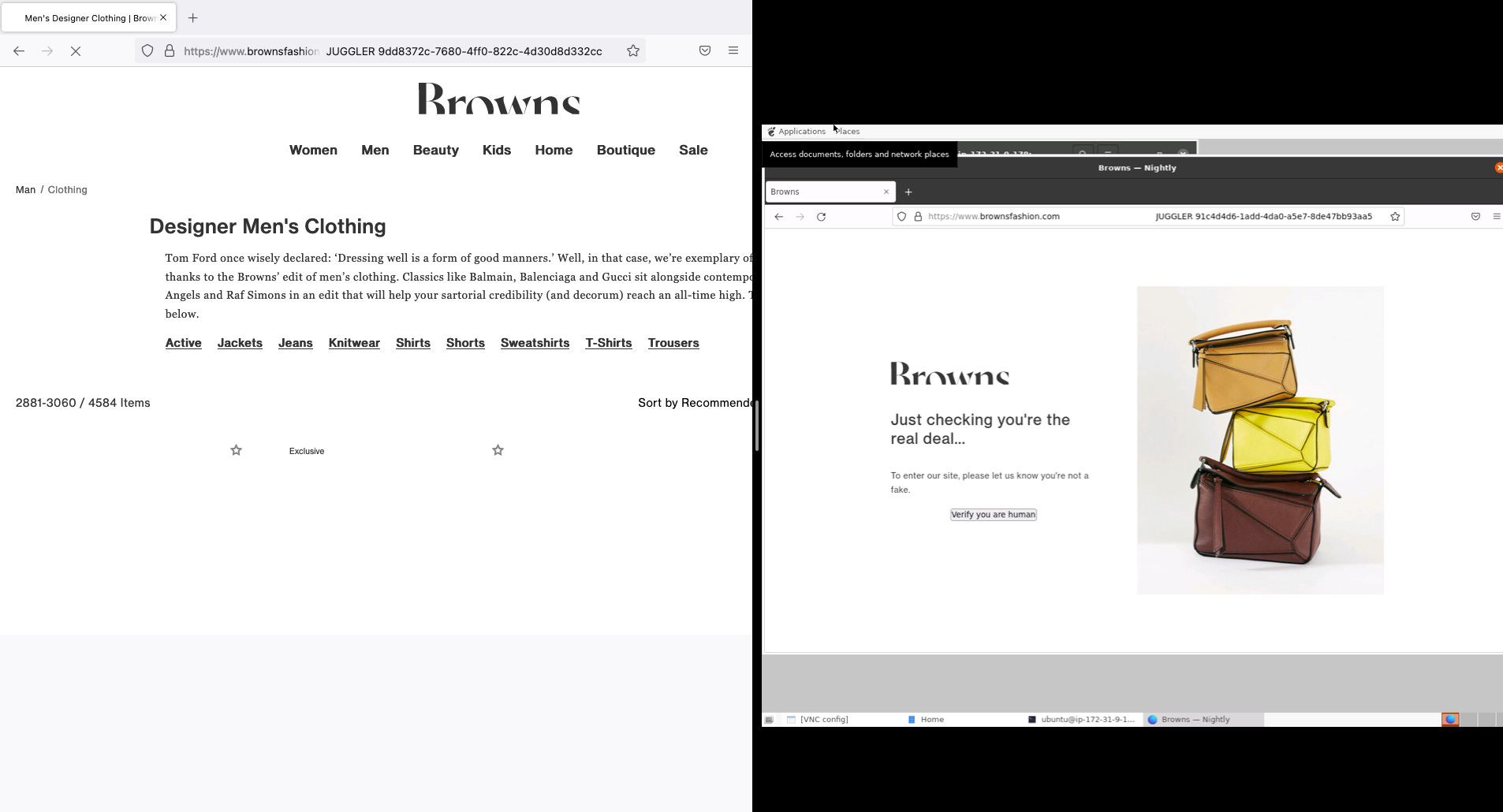Click the tracking protection shield beside the address bar
The height and width of the screenshot is (812, 1503).
point(148,50)
